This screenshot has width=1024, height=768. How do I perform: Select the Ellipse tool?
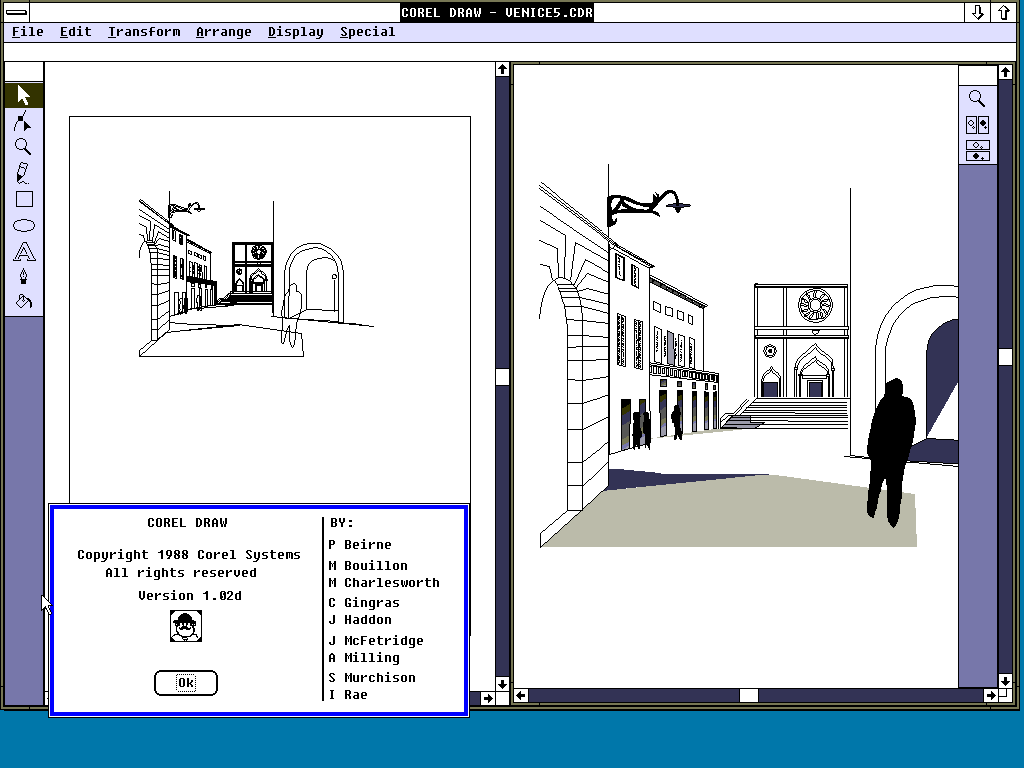pos(24,225)
